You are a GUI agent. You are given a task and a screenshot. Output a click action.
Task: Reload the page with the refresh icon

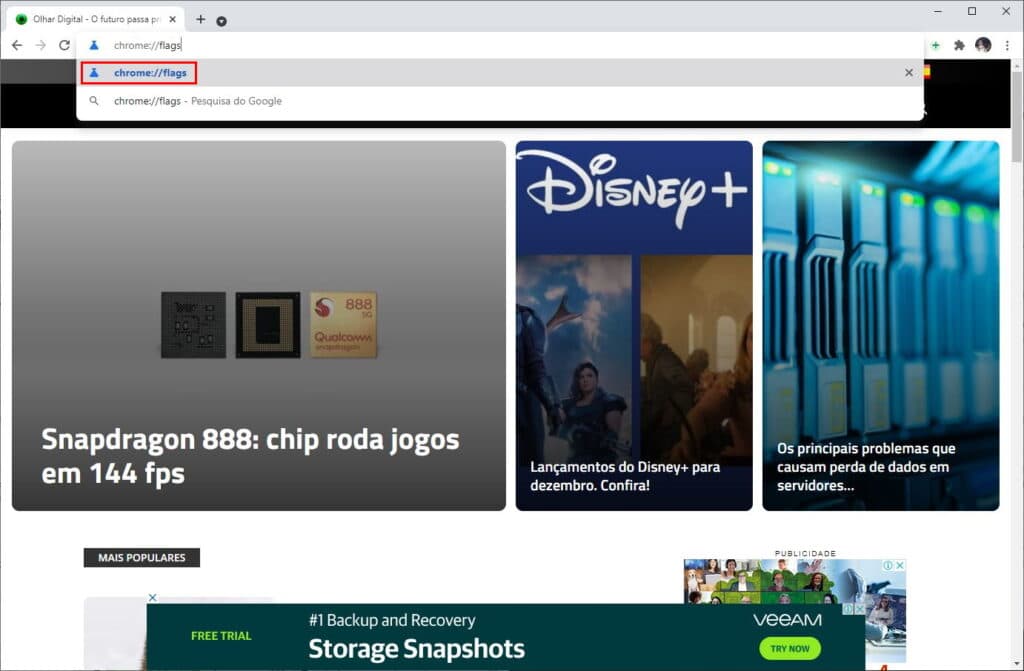[64, 45]
